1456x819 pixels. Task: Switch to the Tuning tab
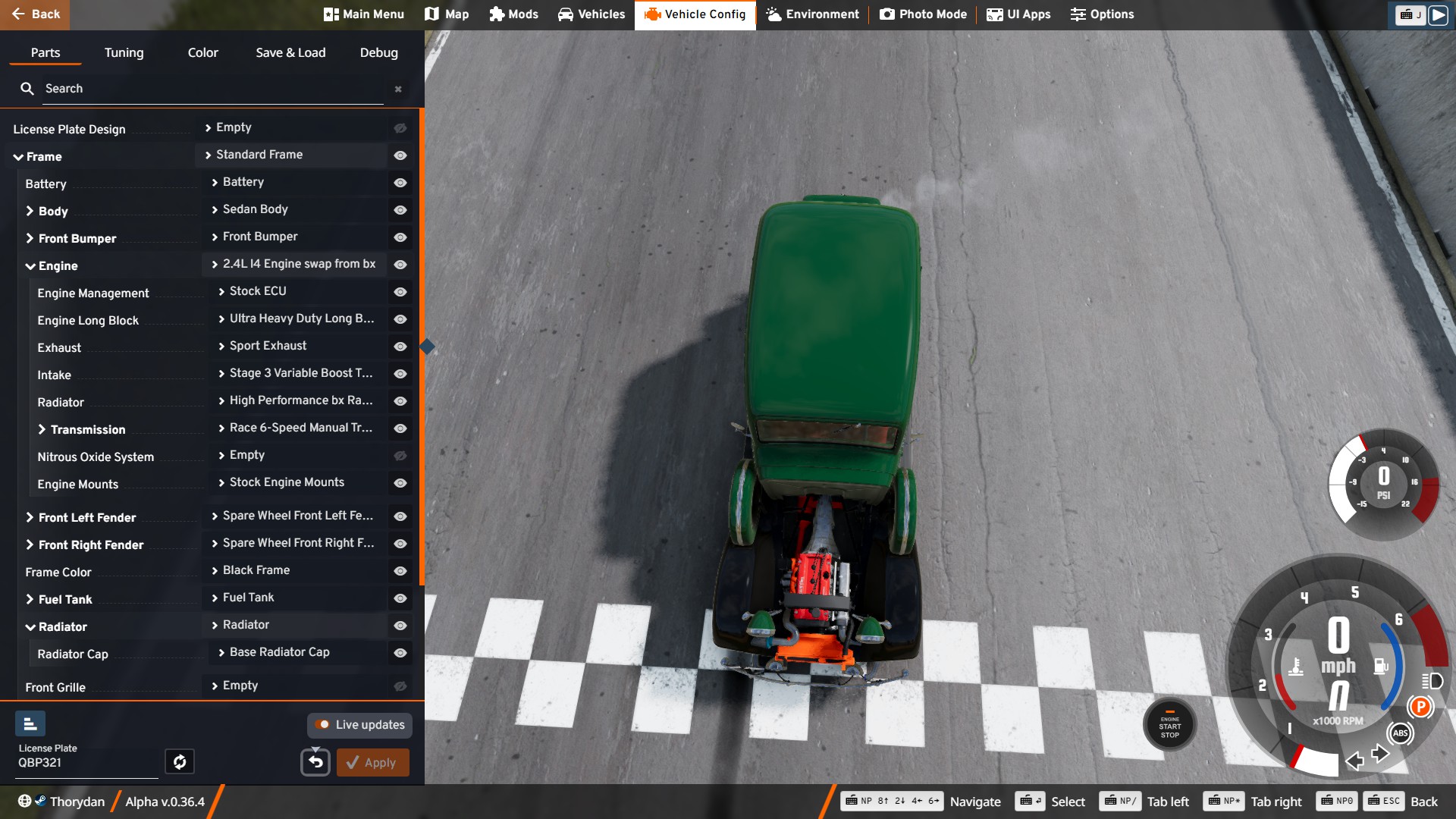[x=124, y=52]
